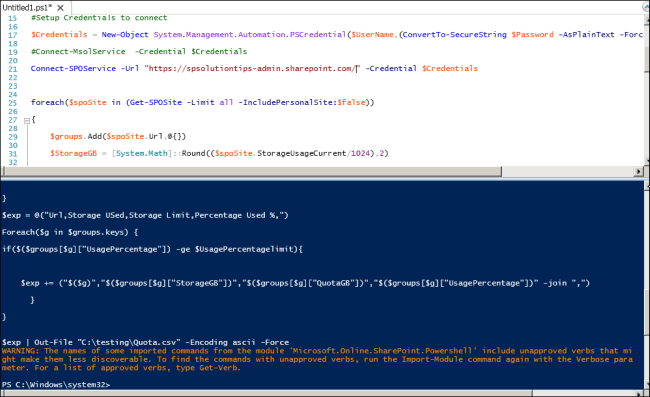Click 'StorageUsageCurrent' property on line 31
The height and width of the screenshot is (397, 650).
pos(301,153)
